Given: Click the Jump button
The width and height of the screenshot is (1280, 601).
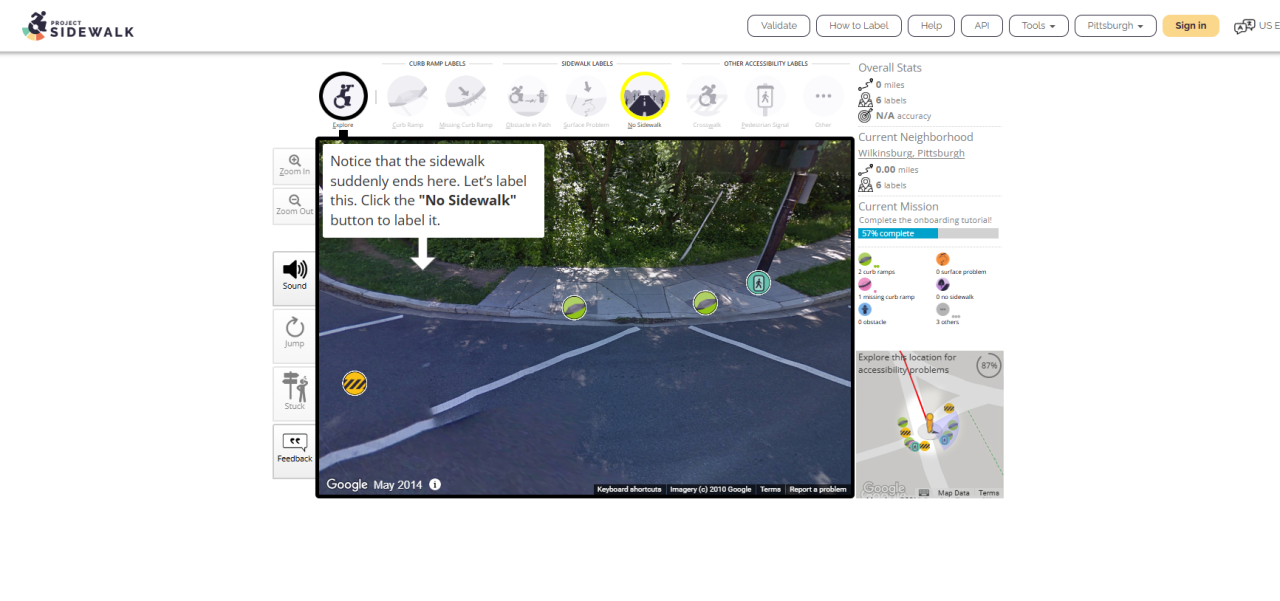Looking at the screenshot, I should pos(294,335).
